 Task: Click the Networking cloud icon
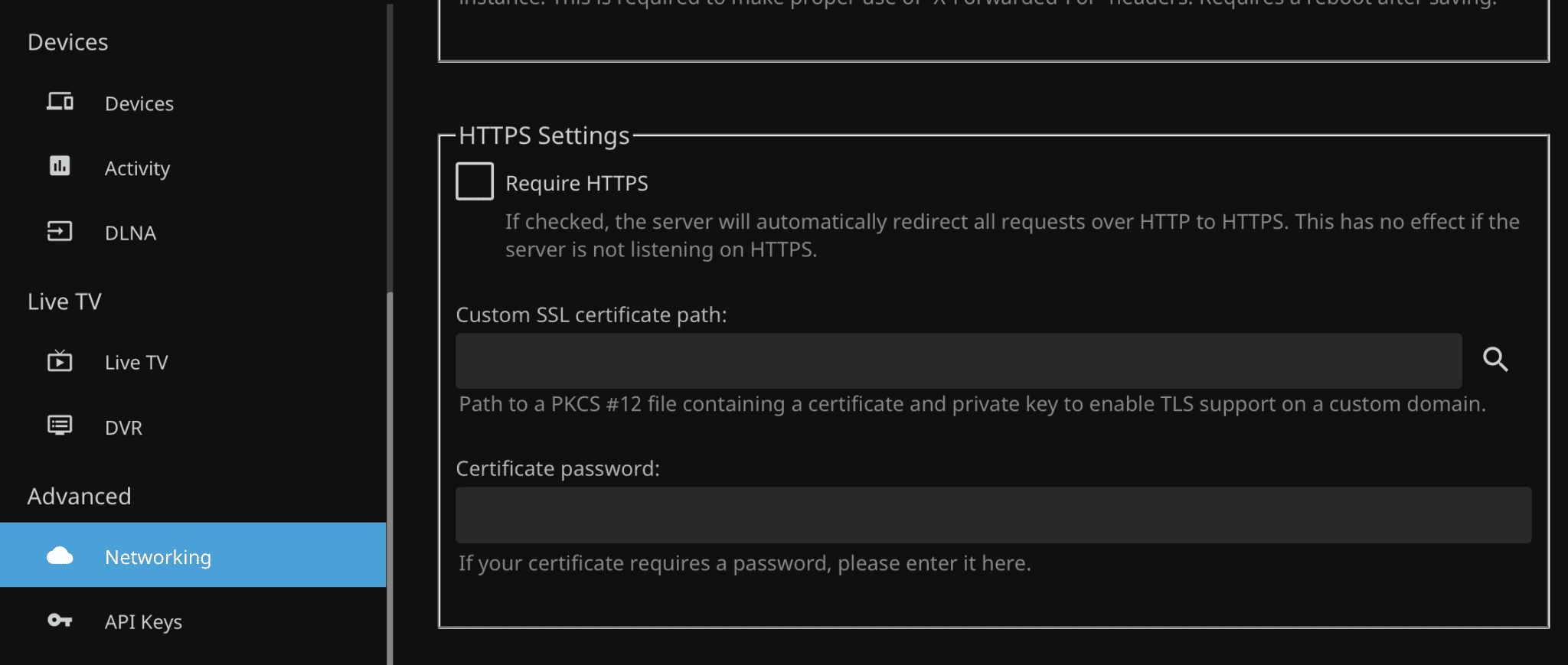tap(60, 556)
